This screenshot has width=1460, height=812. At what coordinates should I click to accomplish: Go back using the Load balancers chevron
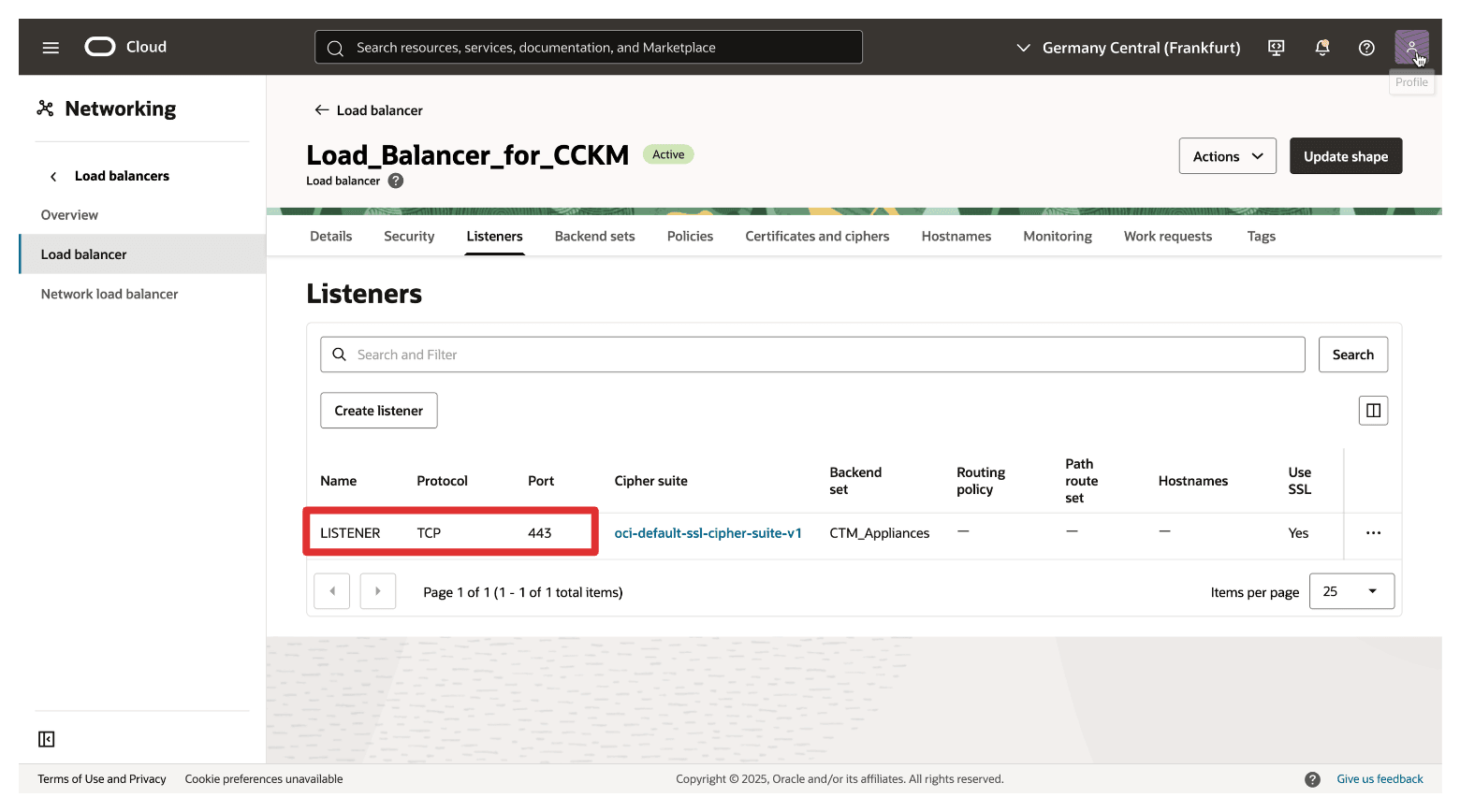point(53,176)
